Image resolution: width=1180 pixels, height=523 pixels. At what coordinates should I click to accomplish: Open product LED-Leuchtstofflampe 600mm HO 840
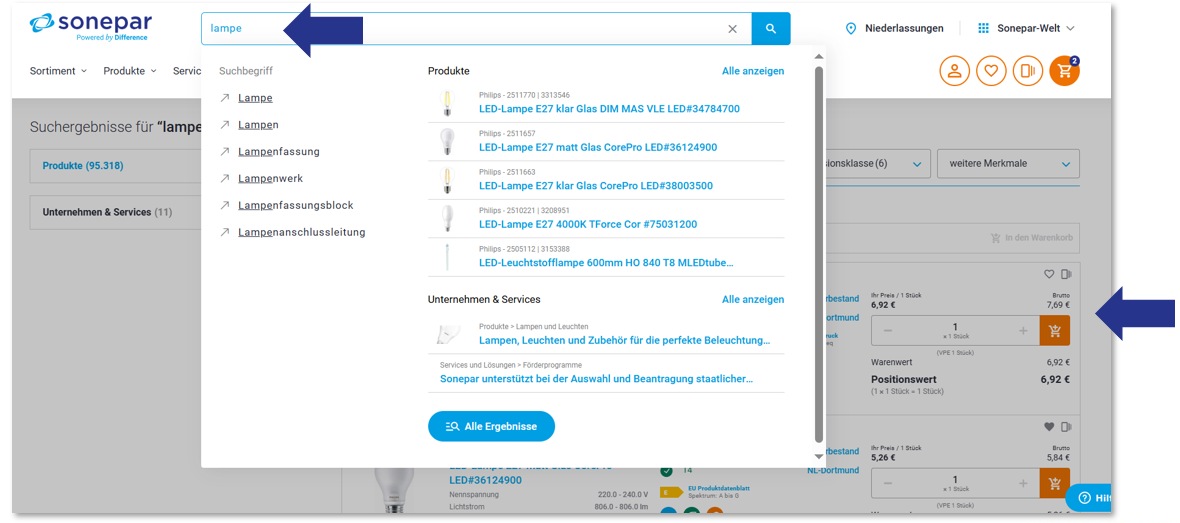coord(606,263)
